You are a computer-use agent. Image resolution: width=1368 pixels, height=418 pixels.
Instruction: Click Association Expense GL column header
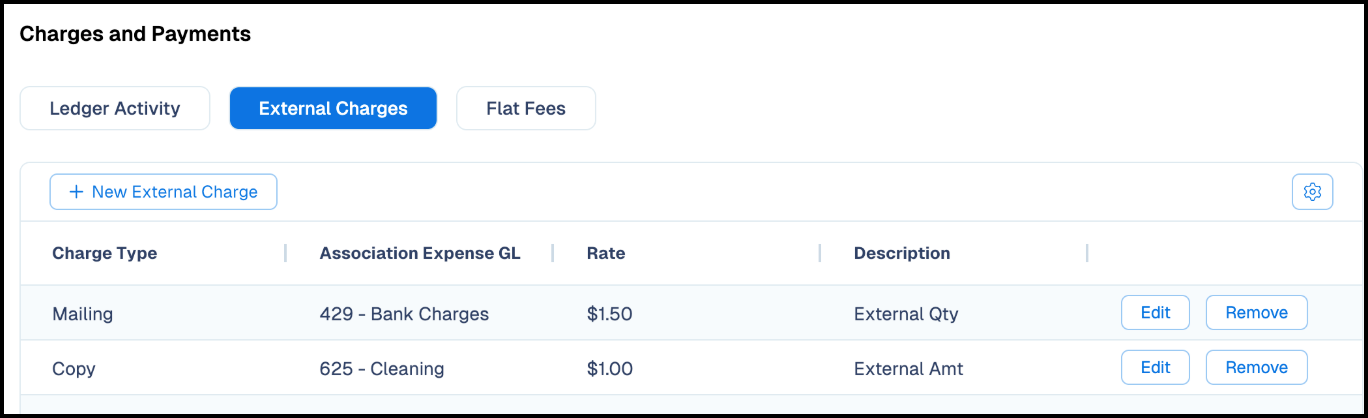pyautogui.click(x=420, y=253)
